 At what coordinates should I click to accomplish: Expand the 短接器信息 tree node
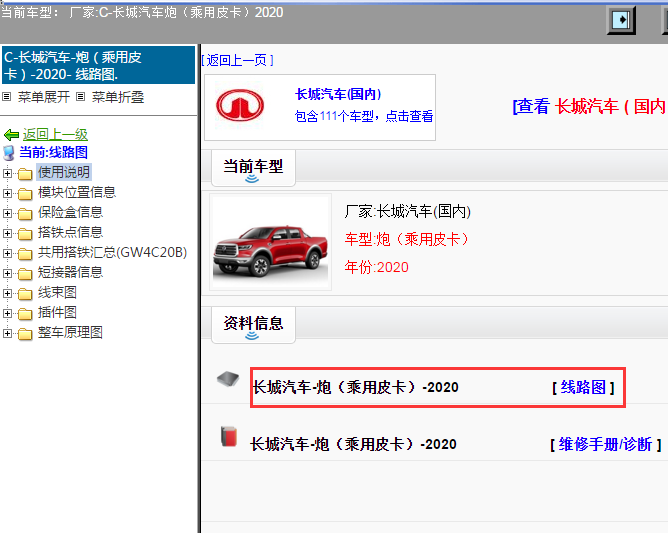[7, 274]
